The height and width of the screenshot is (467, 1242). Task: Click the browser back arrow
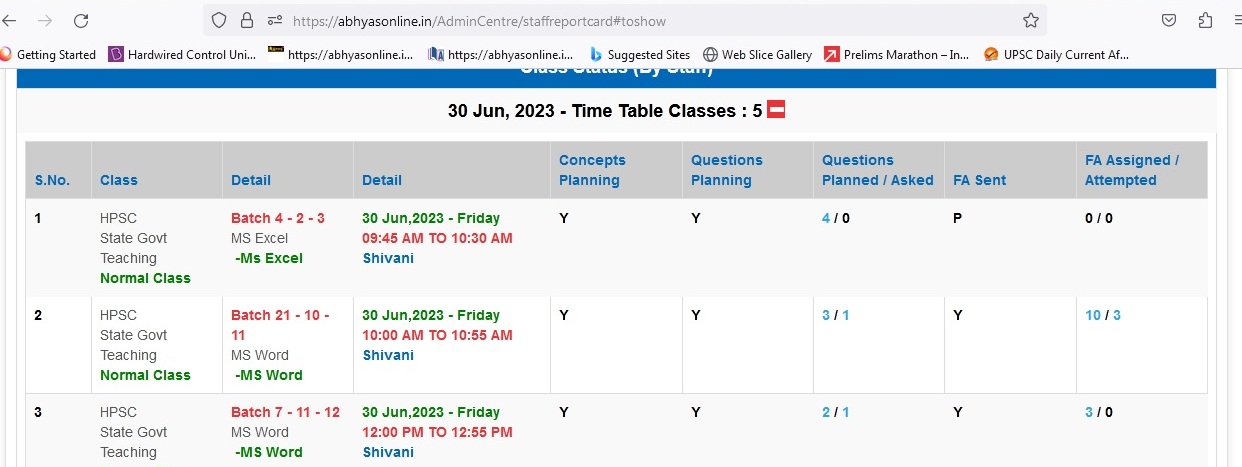[x=10, y=20]
